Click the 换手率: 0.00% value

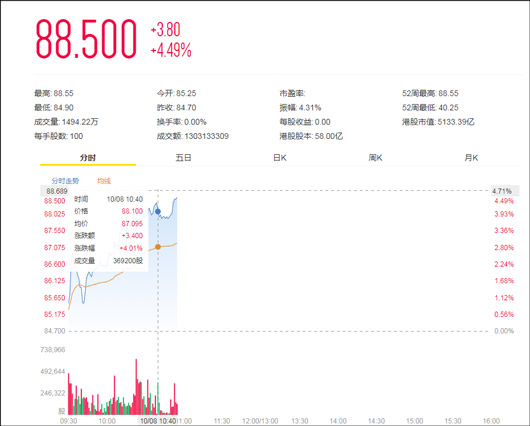coord(182,122)
